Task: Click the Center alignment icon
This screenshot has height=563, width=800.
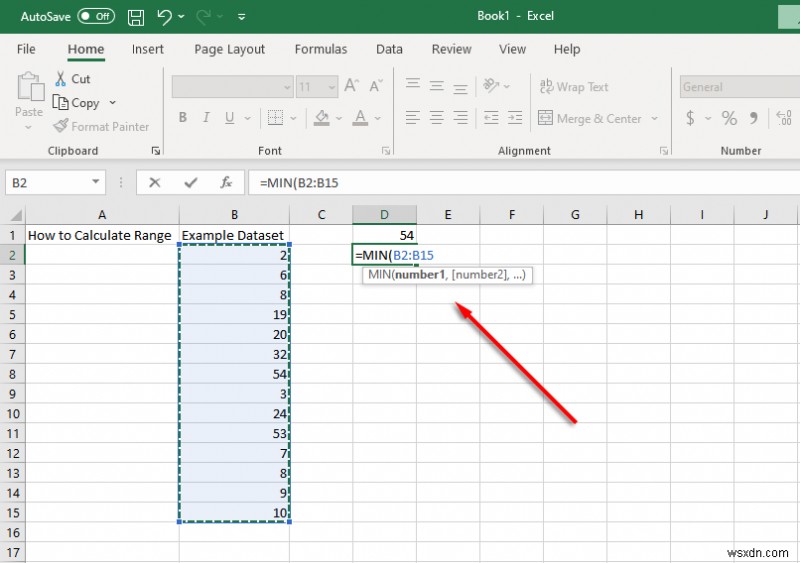Action: point(437,118)
